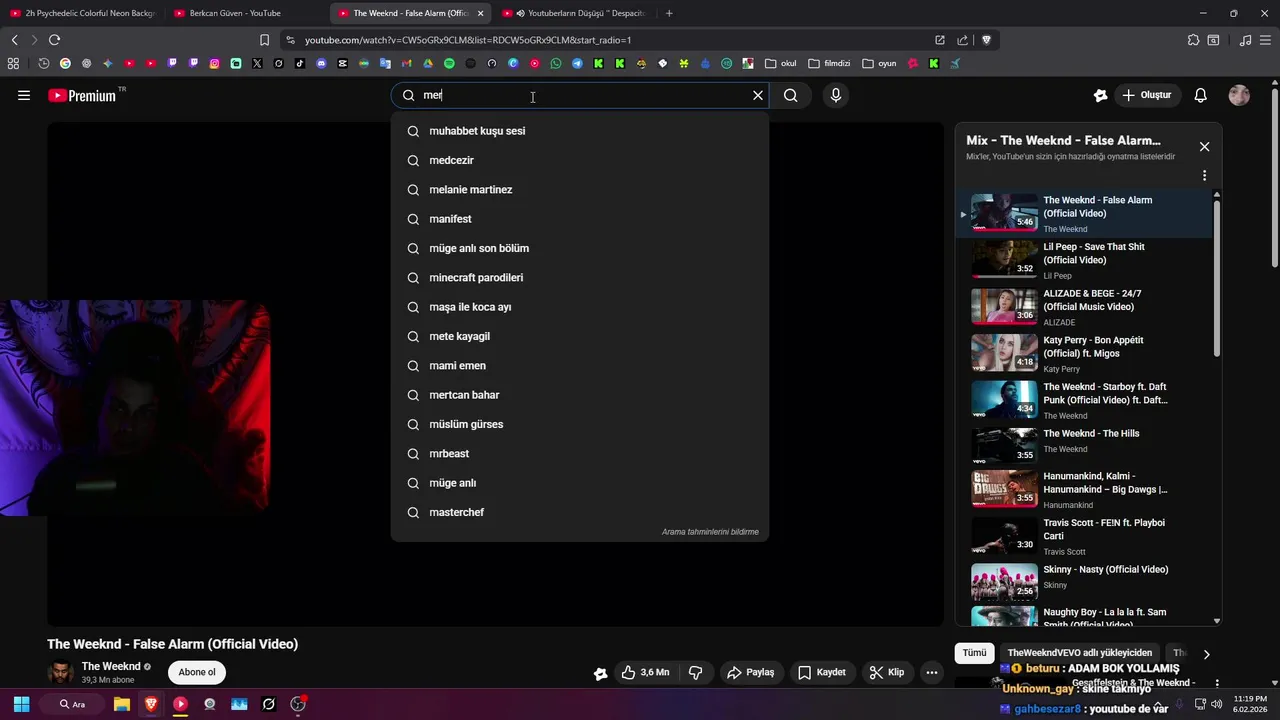Open Windows Start menu
This screenshot has height=720, width=1280.
[21, 704]
